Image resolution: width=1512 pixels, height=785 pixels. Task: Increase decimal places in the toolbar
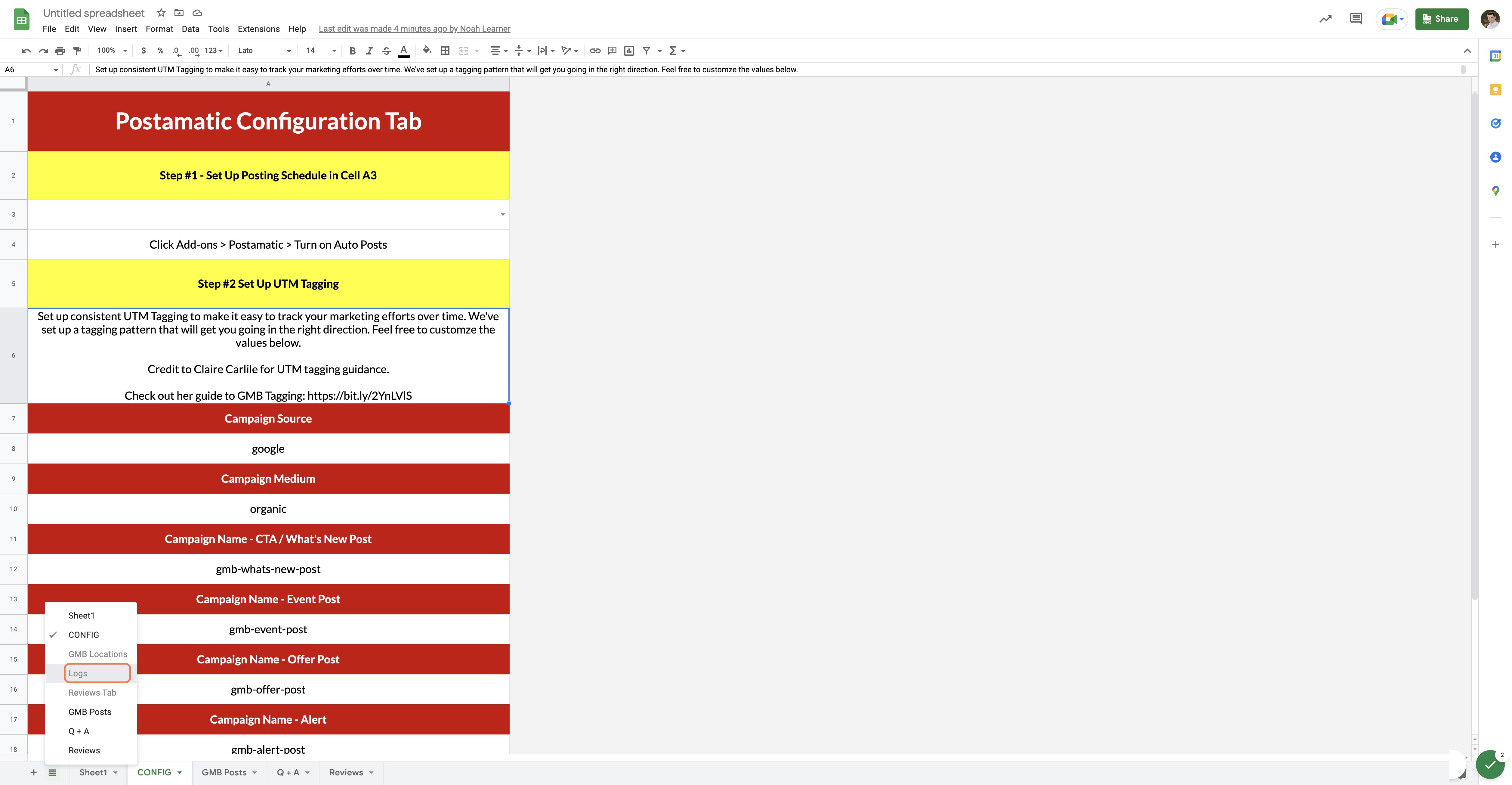pos(194,51)
